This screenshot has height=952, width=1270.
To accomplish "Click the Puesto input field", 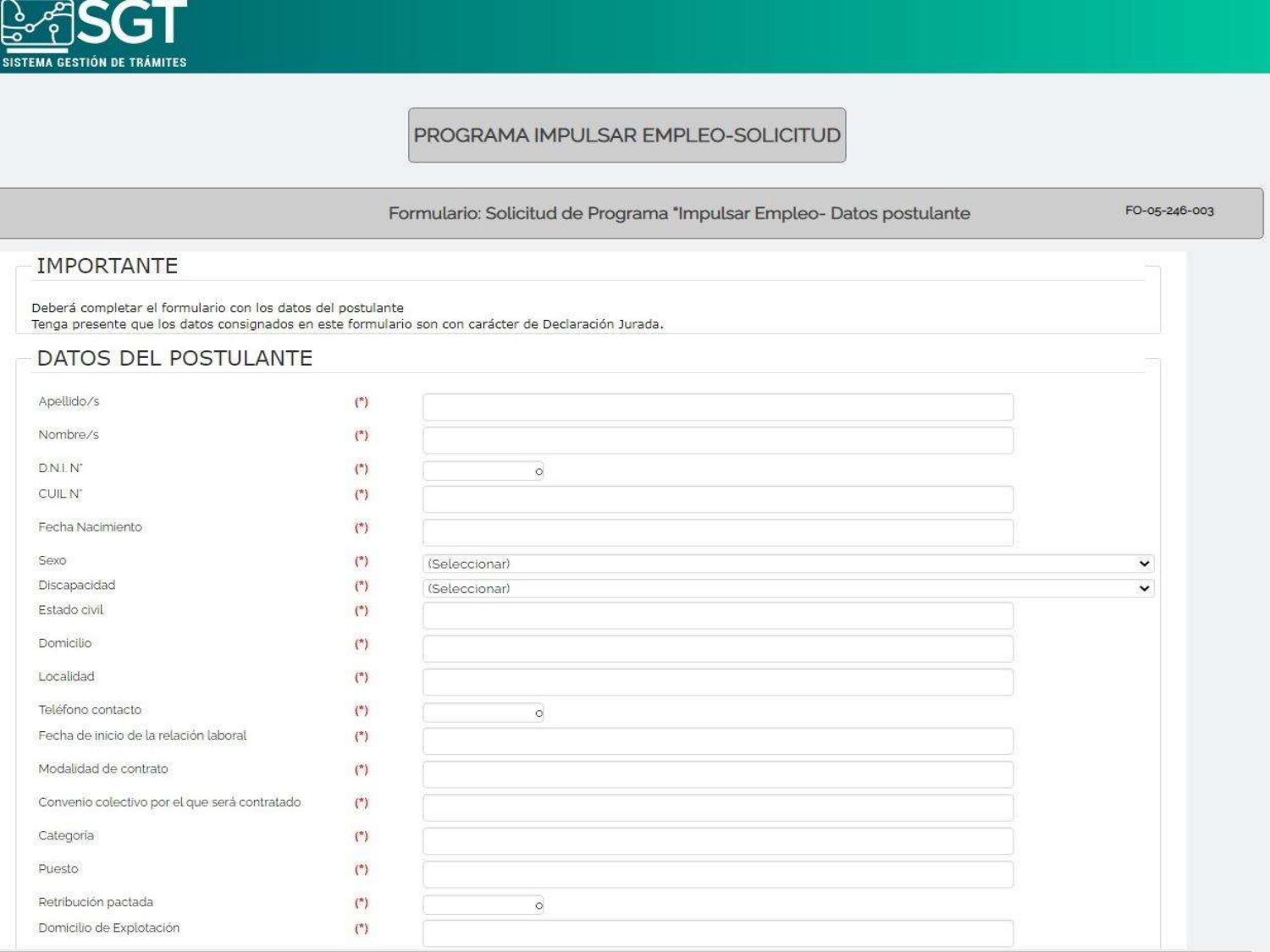I will click(717, 874).
